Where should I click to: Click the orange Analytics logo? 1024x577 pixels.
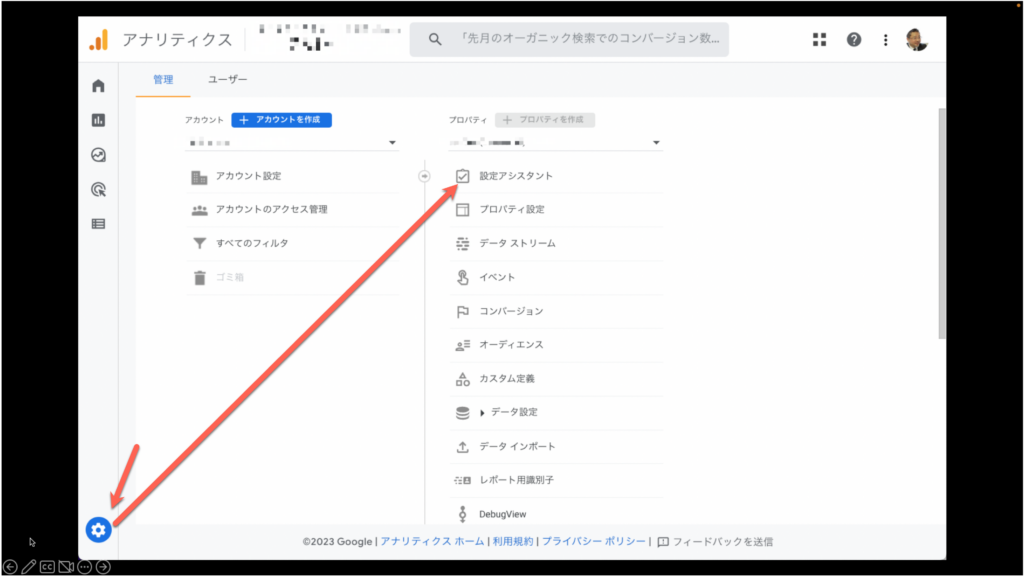(99, 40)
